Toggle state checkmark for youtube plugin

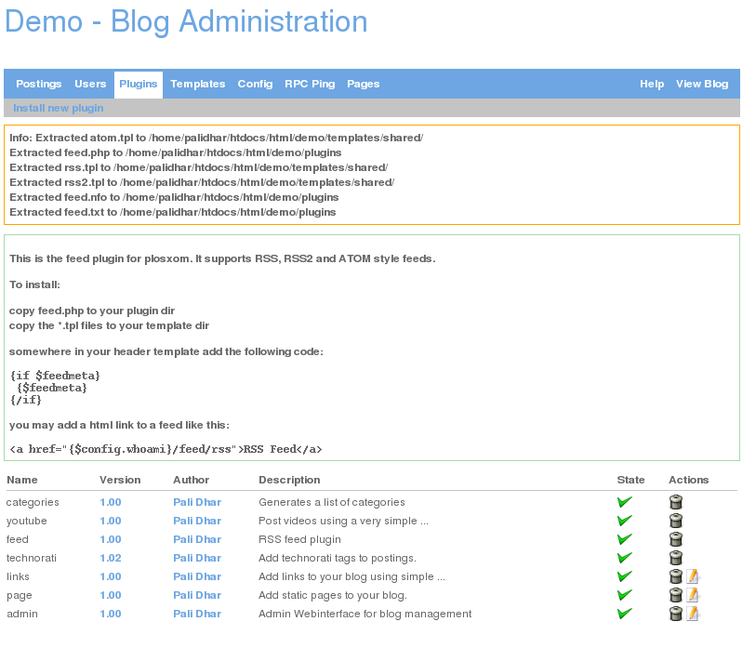point(624,521)
